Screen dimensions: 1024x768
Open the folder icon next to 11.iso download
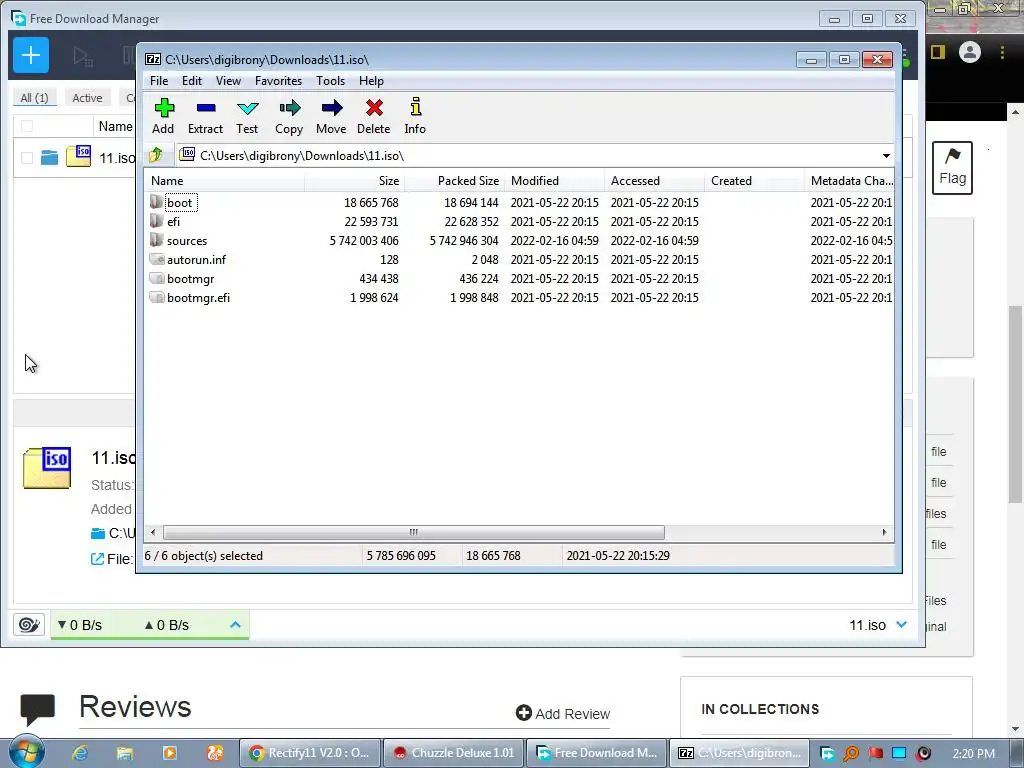pos(50,157)
